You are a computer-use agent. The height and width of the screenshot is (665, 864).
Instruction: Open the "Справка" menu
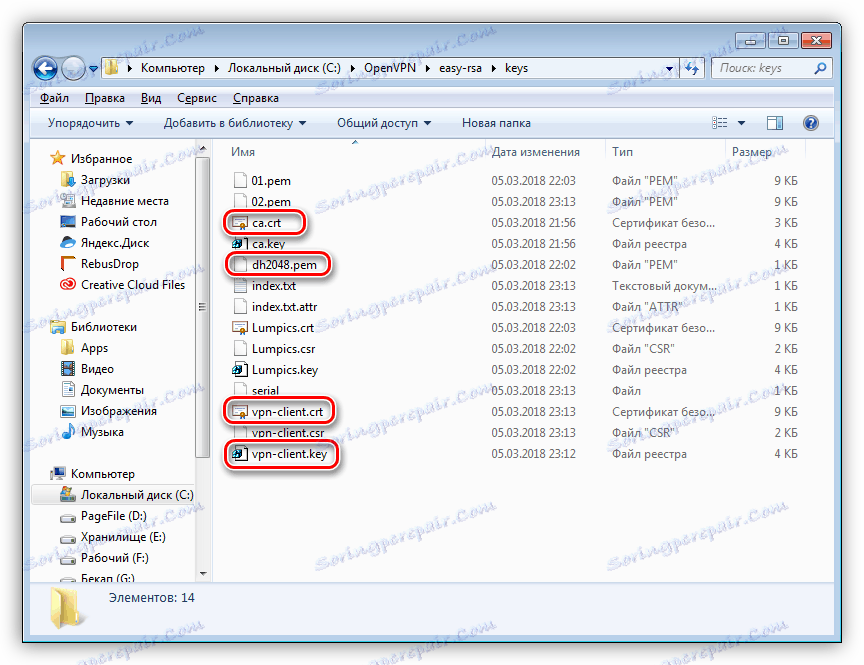(x=256, y=98)
